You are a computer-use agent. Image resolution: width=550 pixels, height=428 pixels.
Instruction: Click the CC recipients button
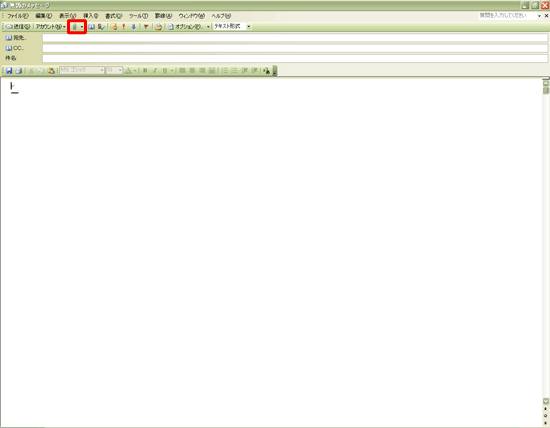[x=15, y=48]
